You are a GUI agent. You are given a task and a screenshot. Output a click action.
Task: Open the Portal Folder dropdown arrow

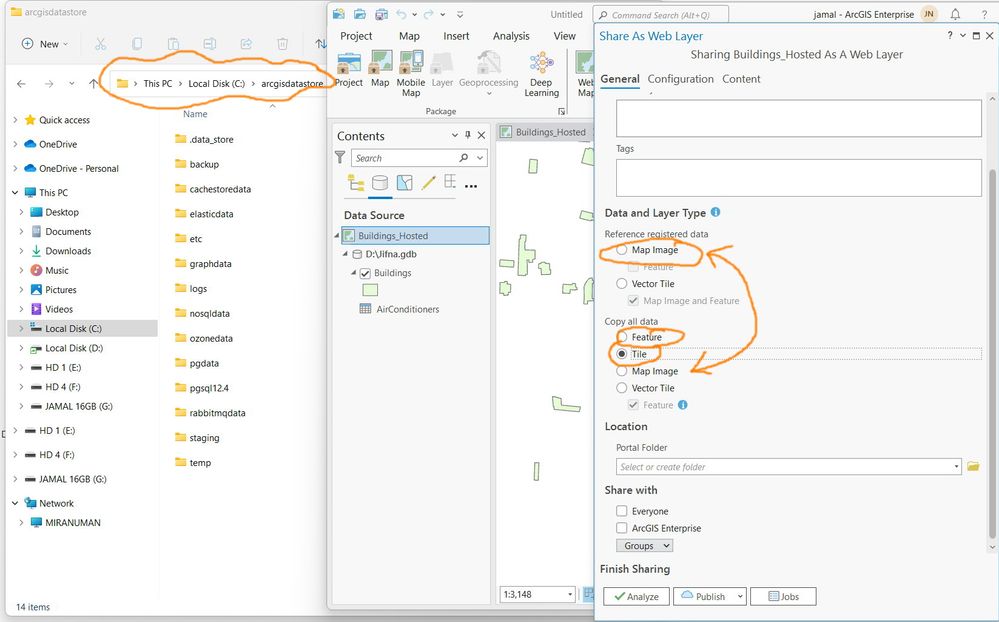tap(956, 466)
